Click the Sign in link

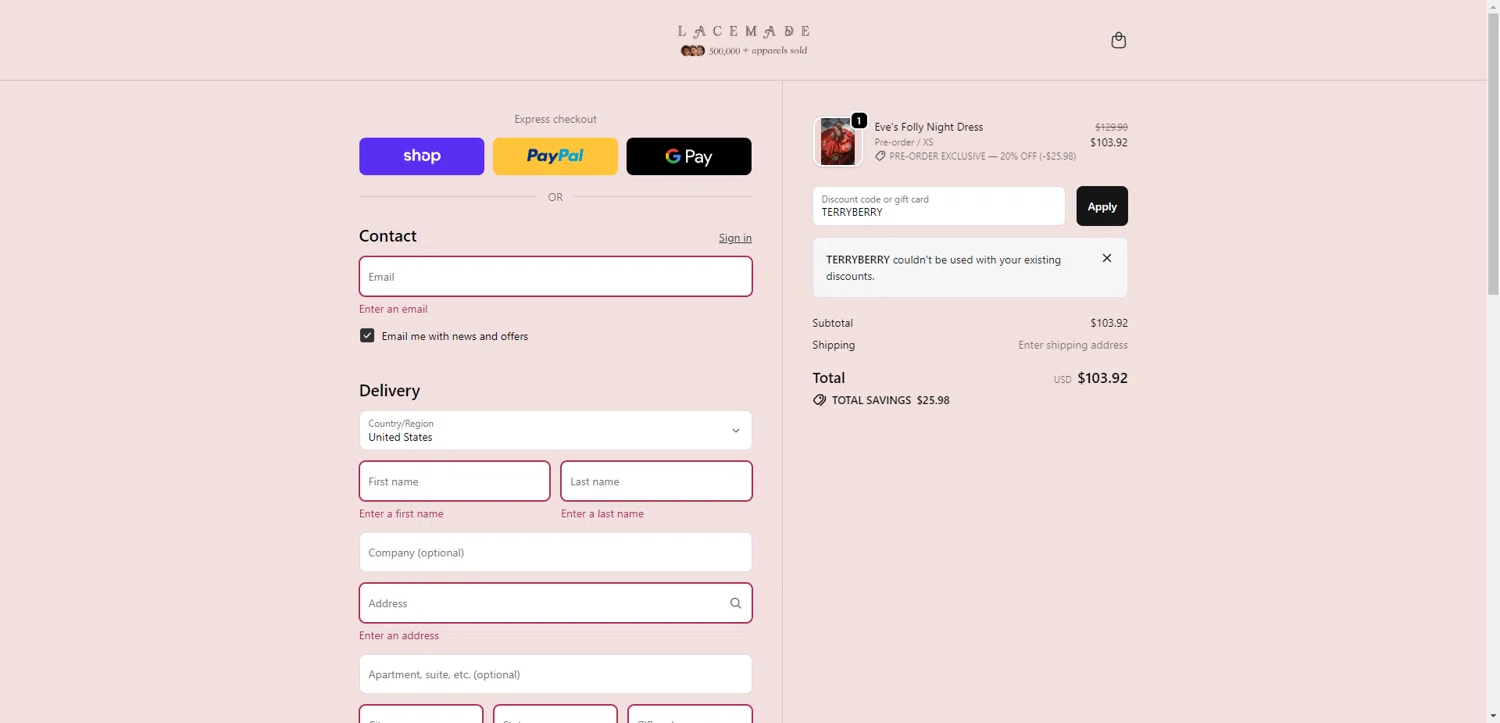(x=735, y=238)
